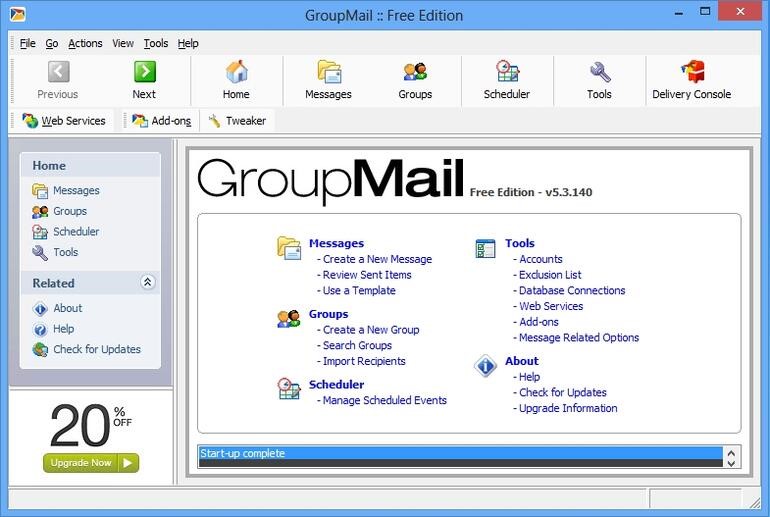Open Groups from the main toolbar
The image size is (770, 517).
pos(415,80)
